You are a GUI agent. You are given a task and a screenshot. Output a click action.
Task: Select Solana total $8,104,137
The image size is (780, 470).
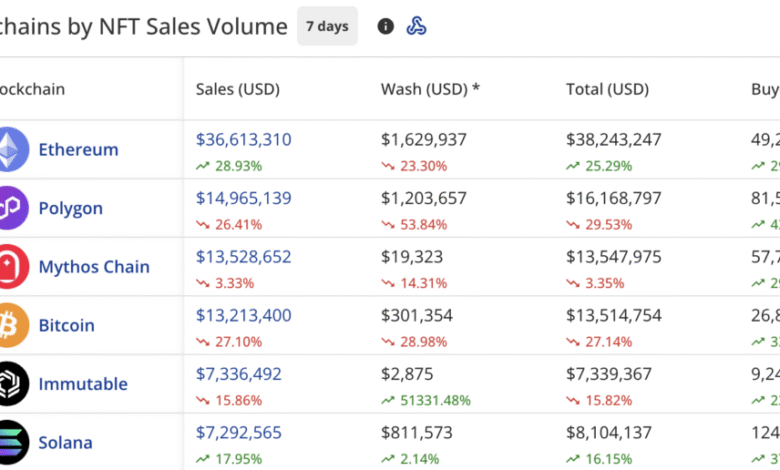[609, 433]
